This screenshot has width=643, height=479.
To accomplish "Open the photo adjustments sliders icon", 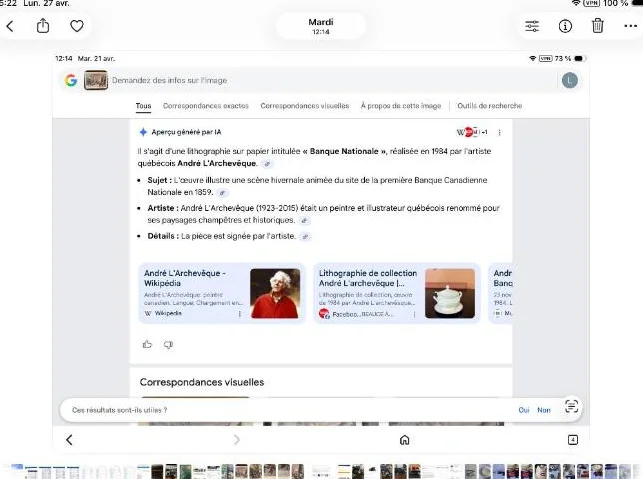I will tap(532, 26).
